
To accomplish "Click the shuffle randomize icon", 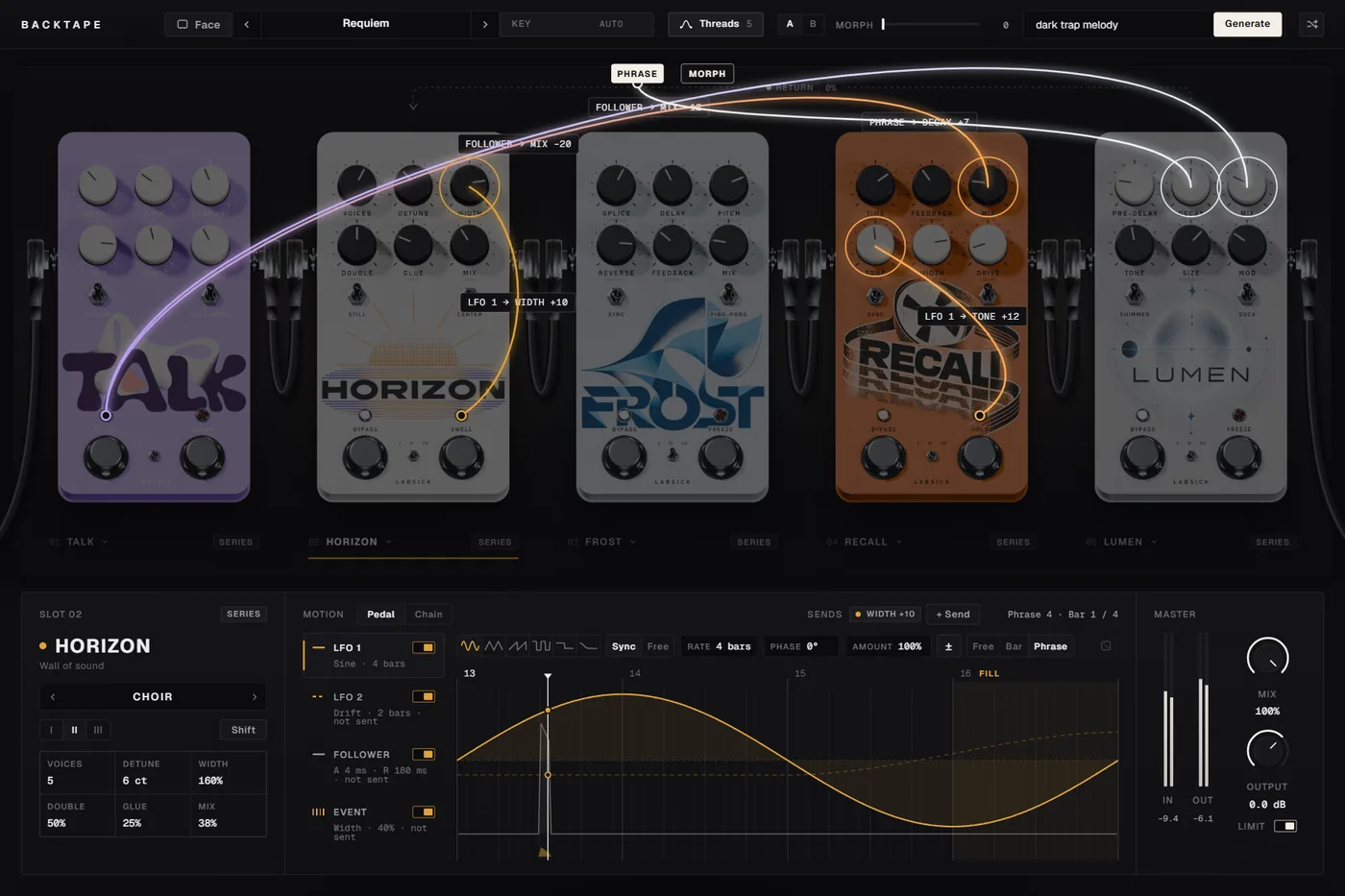I will [1311, 24].
